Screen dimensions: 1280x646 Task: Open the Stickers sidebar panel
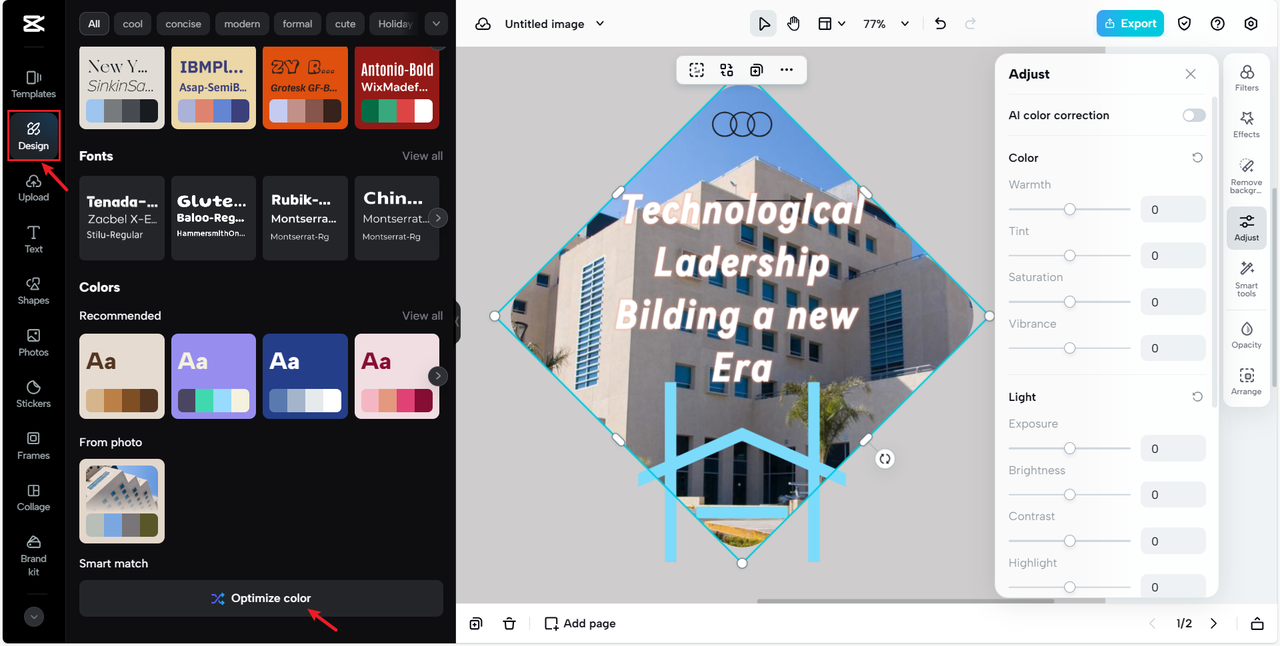(x=33, y=394)
